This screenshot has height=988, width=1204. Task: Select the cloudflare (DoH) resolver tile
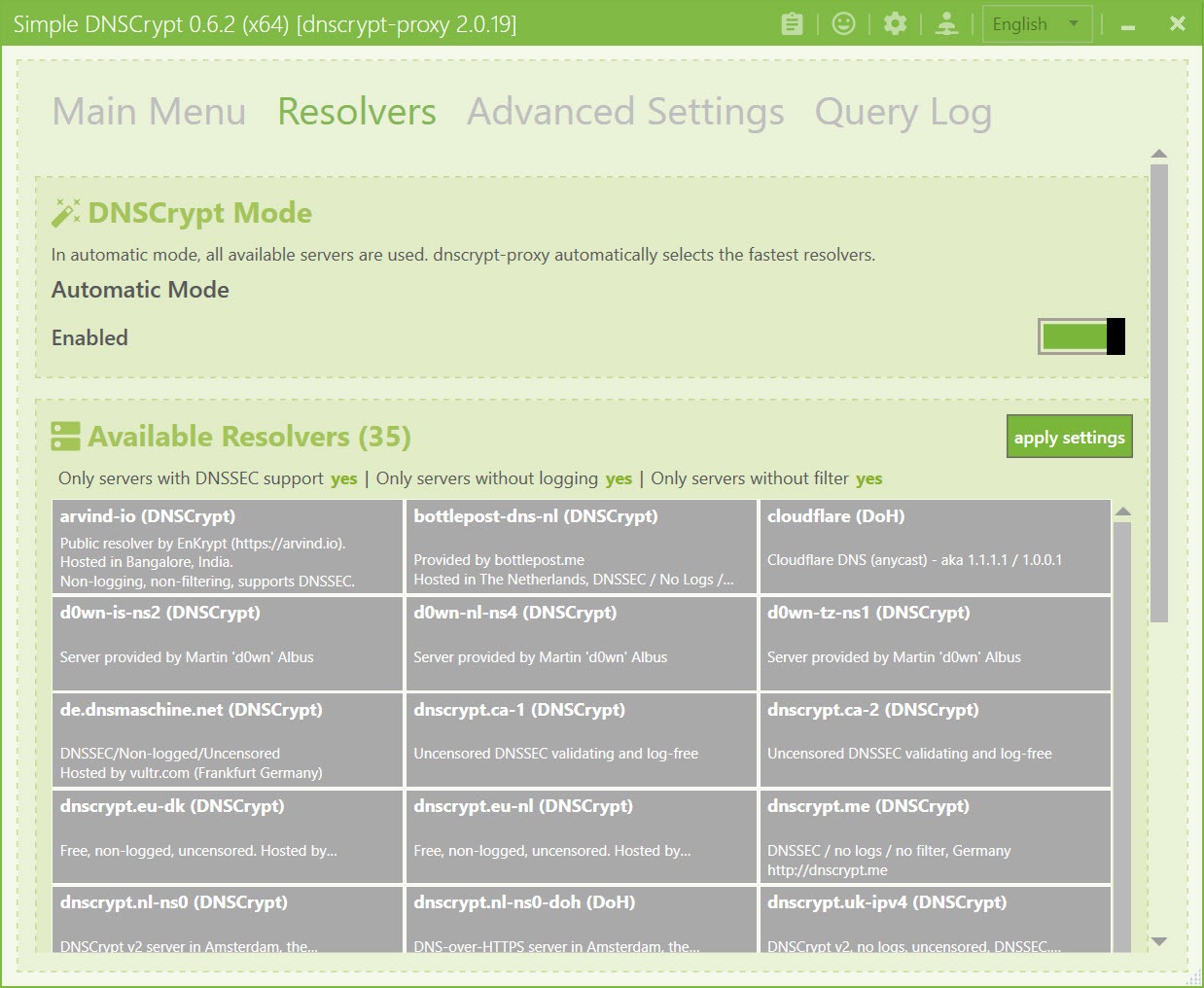[x=935, y=546]
